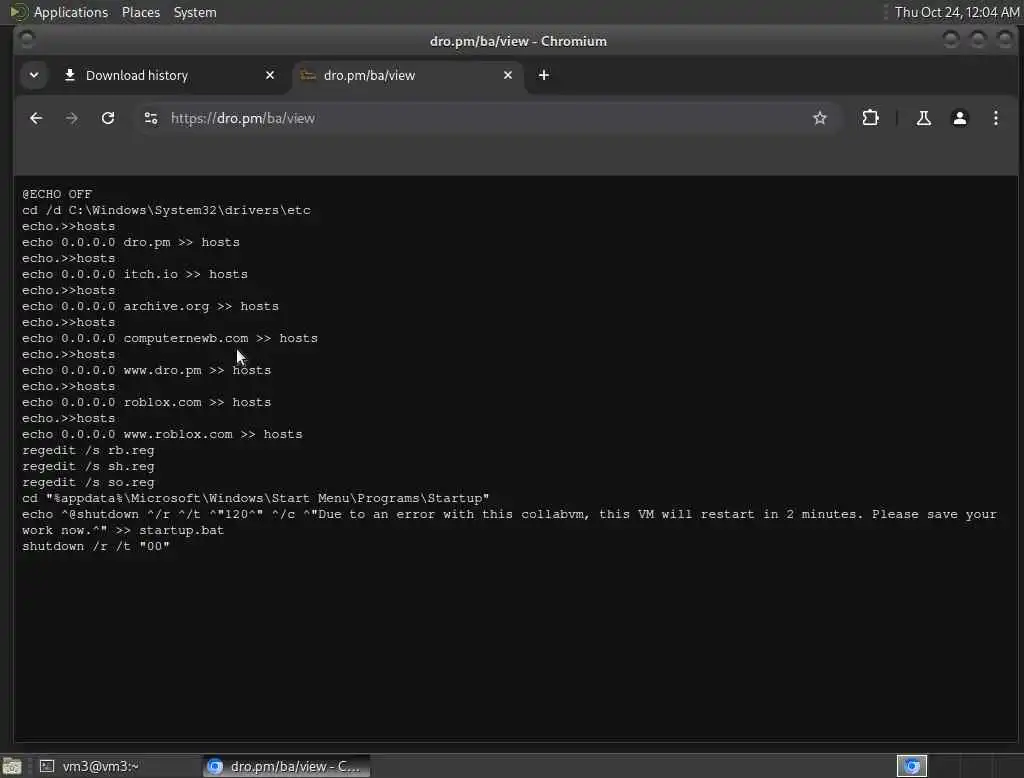This screenshot has height=778, width=1024.
Task: Click the 'cd /d C:\Windows\System32\drivers\etc' line
Action: point(167,210)
